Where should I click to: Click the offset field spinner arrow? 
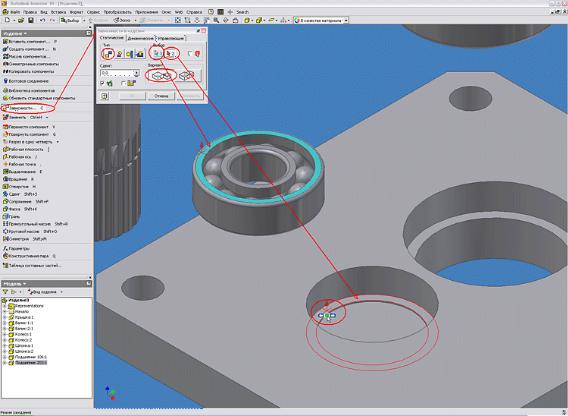point(137,73)
